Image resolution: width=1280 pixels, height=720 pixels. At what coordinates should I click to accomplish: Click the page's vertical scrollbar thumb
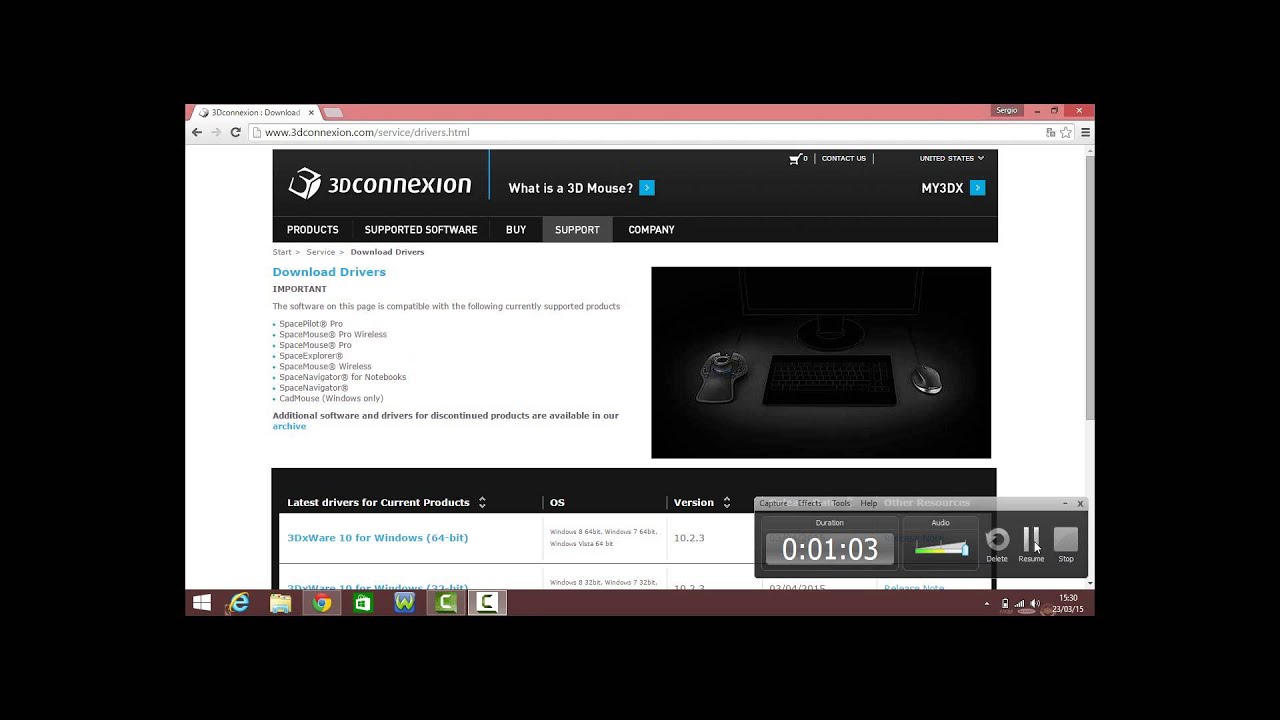[x=1090, y=287]
